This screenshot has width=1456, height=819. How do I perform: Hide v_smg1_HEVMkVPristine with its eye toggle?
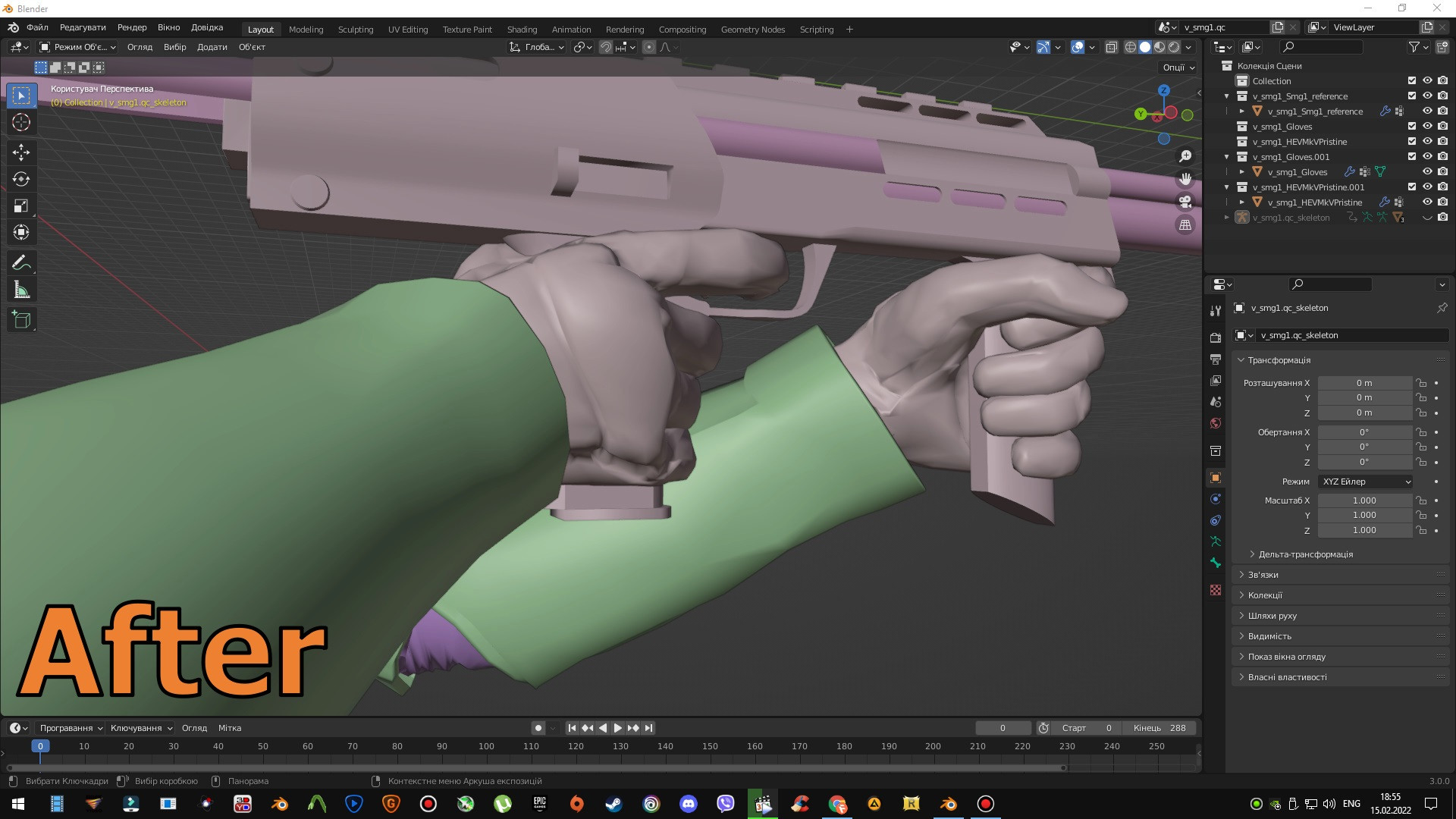point(1428,142)
